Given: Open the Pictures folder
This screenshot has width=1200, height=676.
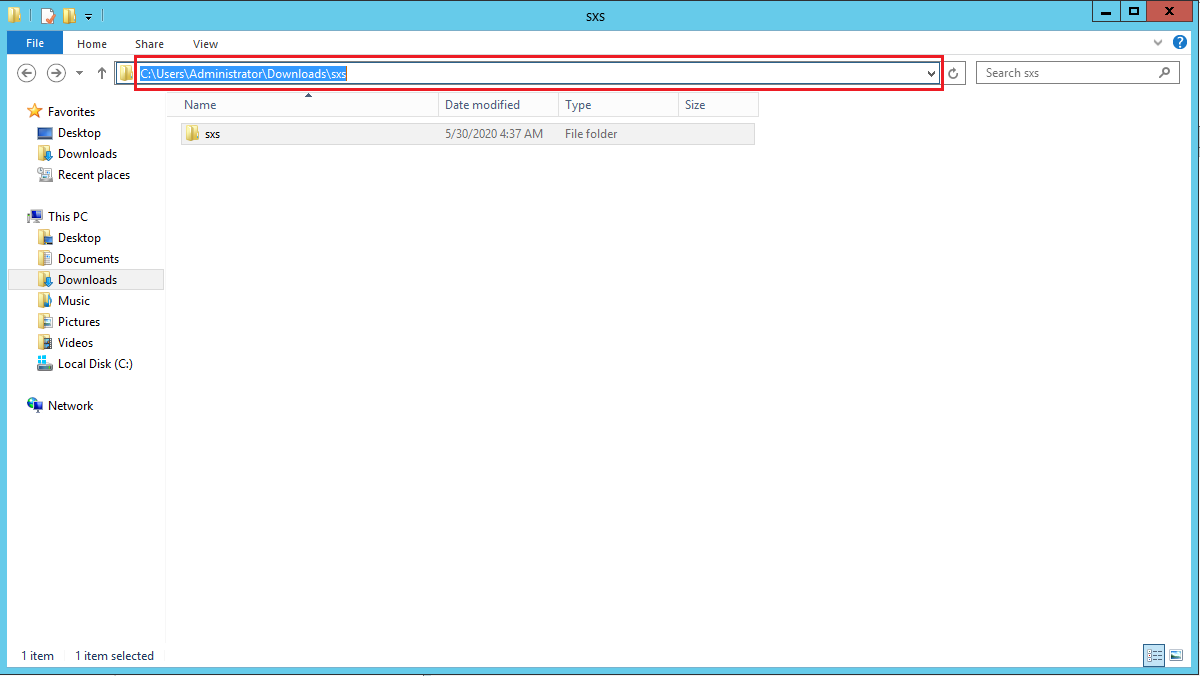Looking at the screenshot, I should point(79,322).
